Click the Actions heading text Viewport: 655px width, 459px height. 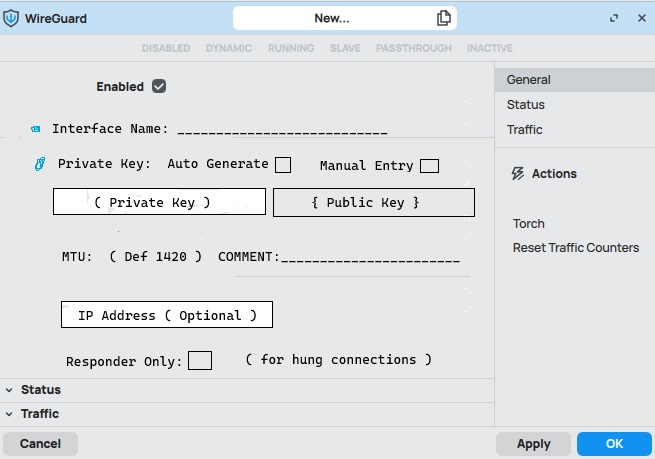pyautogui.click(x=554, y=173)
